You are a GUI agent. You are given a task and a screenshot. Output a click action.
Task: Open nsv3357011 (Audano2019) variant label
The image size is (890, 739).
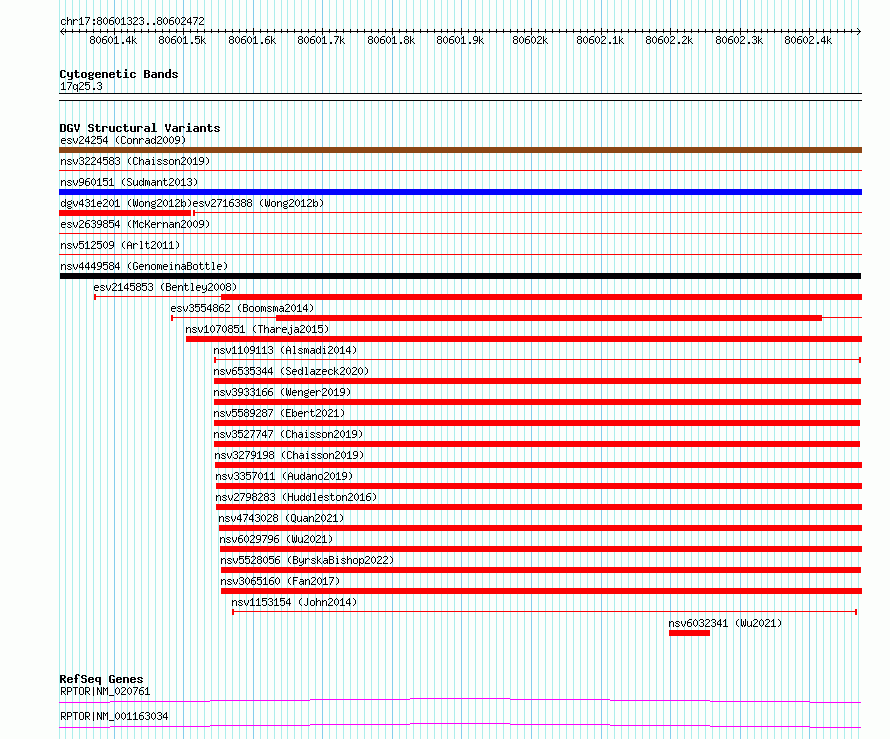tap(284, 476)
